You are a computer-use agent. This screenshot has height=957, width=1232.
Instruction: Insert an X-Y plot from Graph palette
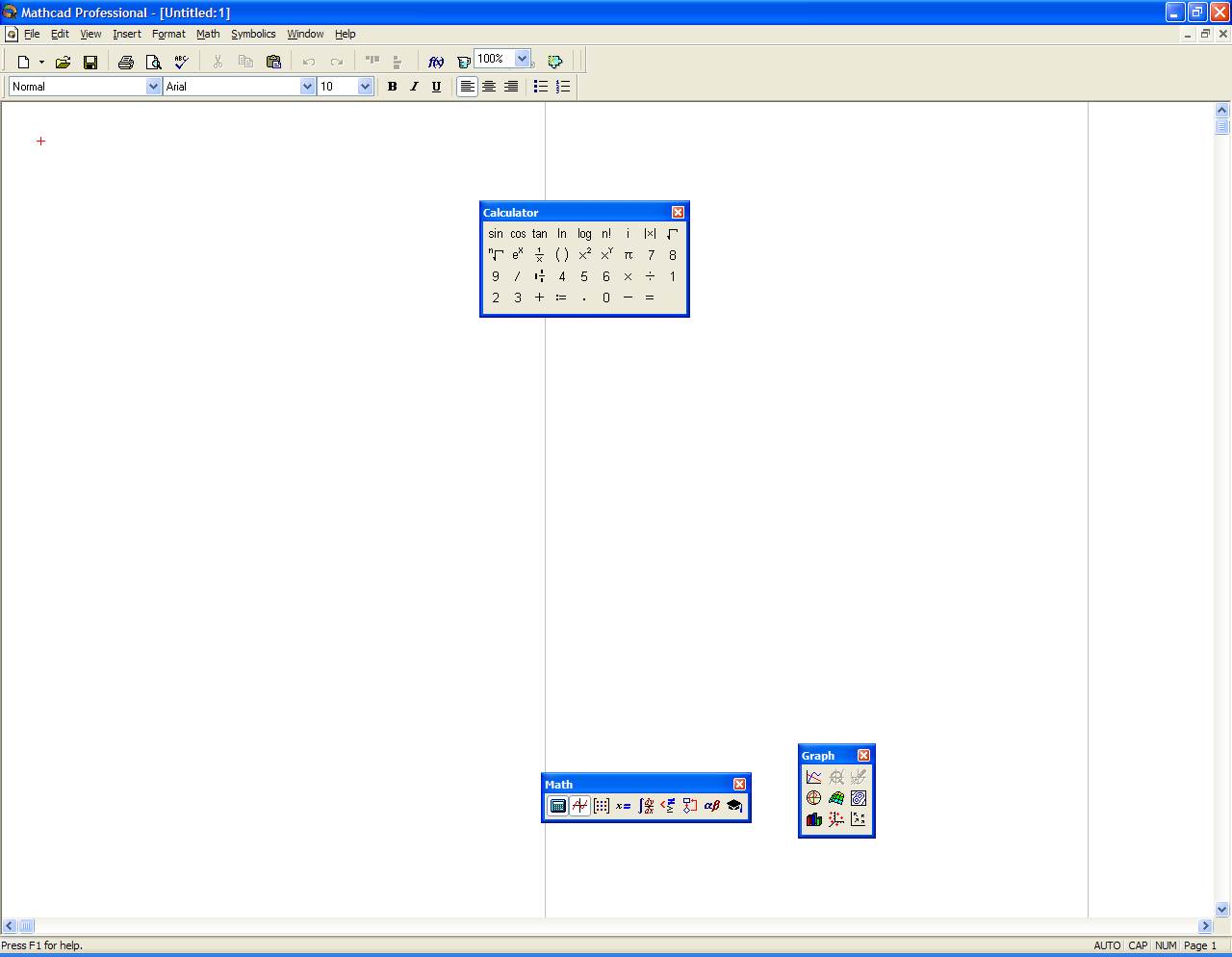(x=814, y=777)
